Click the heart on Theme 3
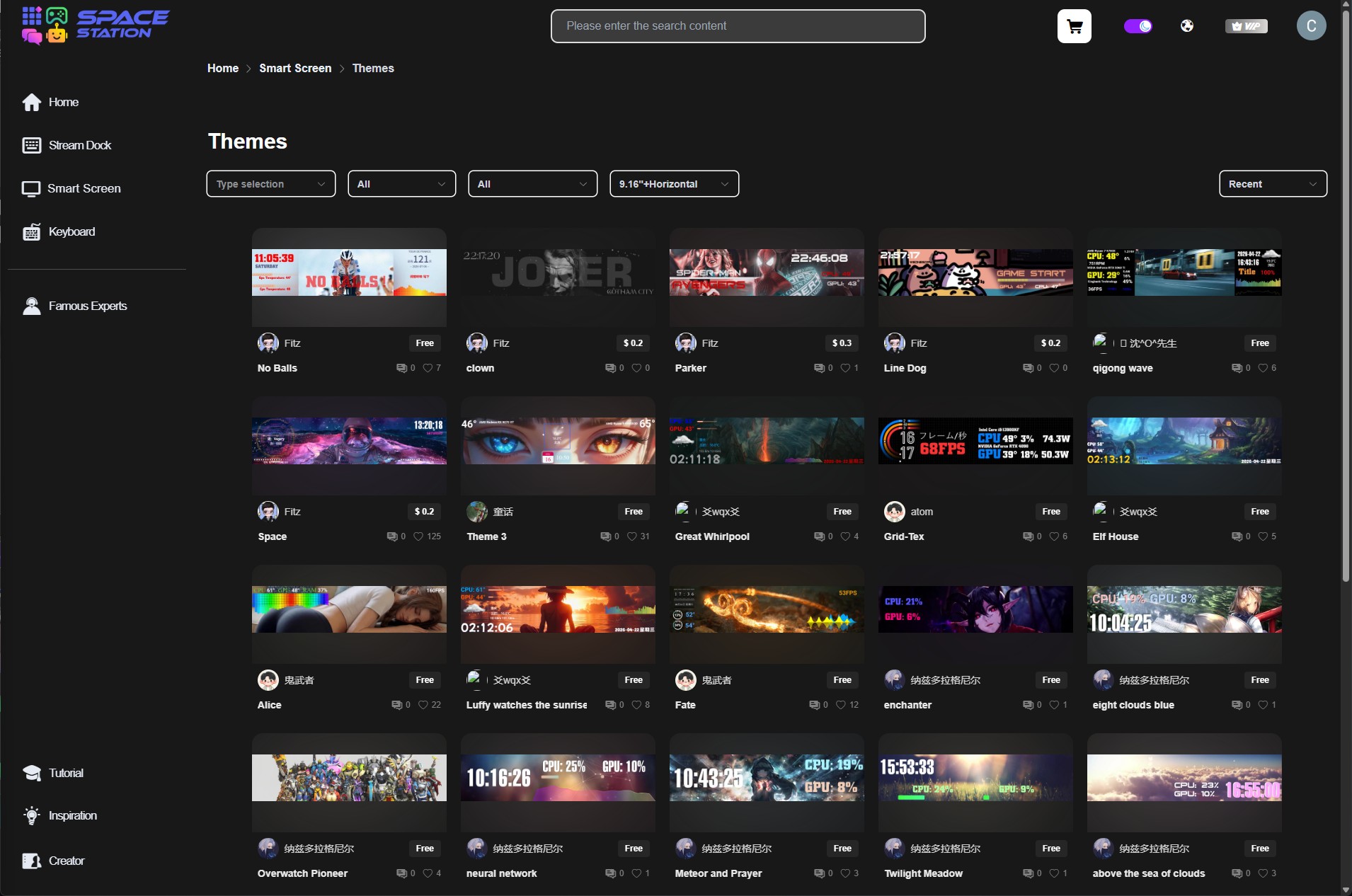Screen dimensions: 1352x896 (x=631, y=536)
